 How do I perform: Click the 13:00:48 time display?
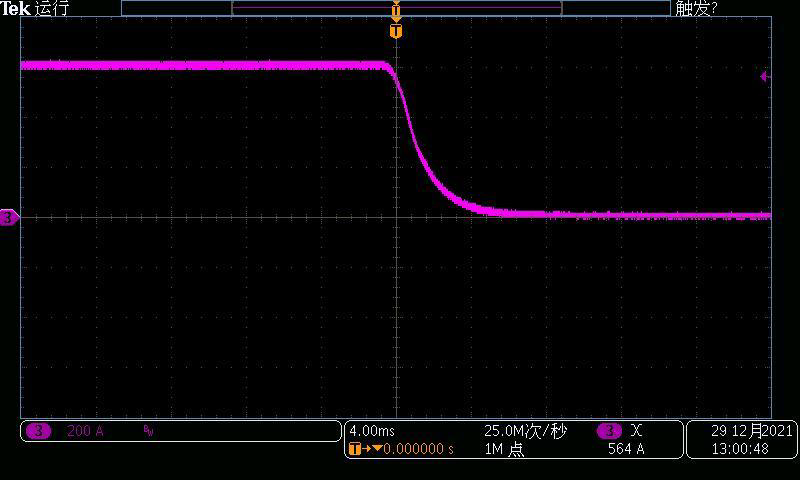pyautogui.click(x=740, y=449)
